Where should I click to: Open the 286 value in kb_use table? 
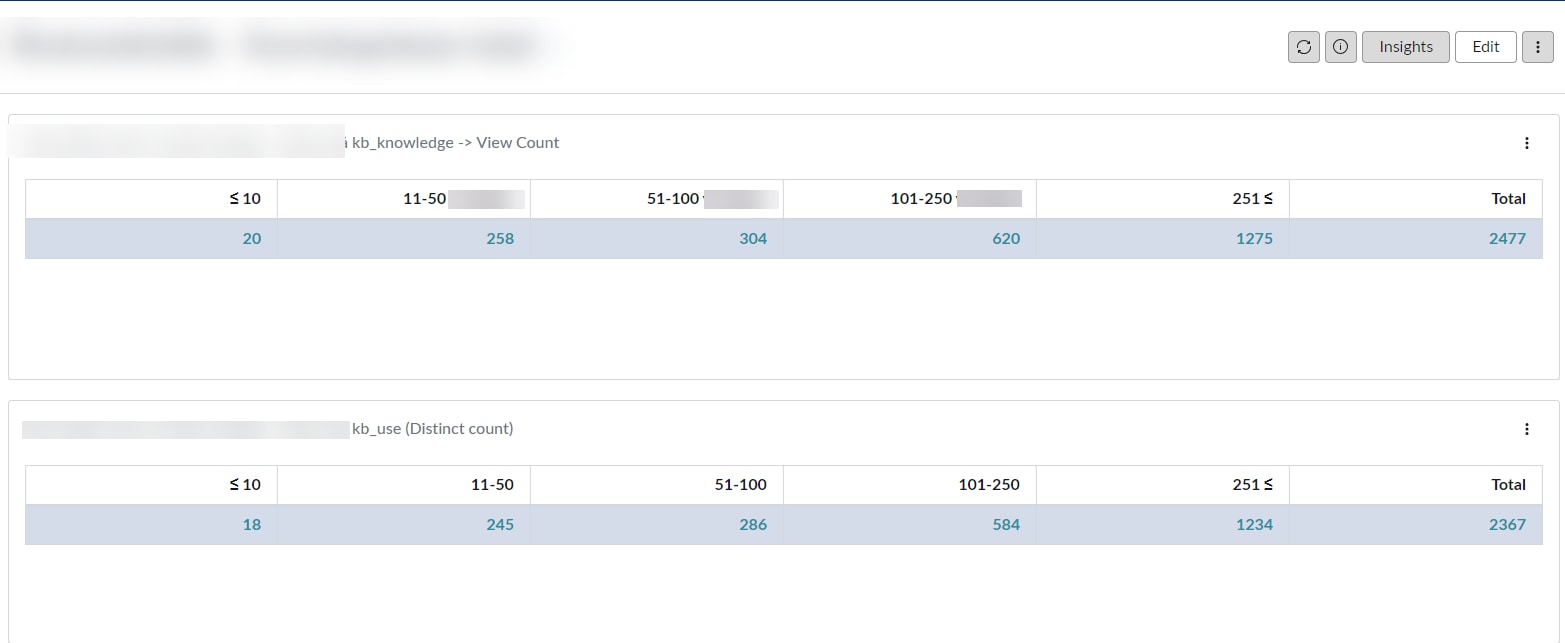coord(754,525)
